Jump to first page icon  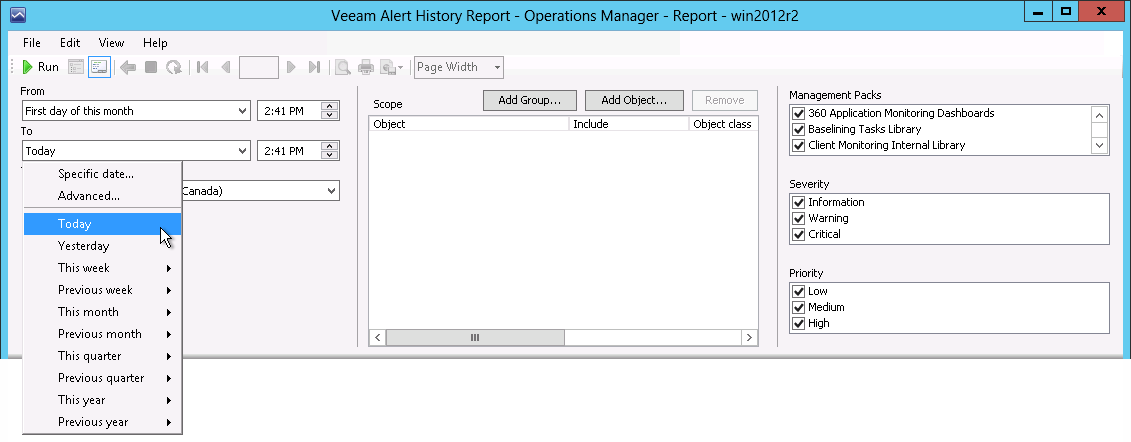click(203, 67)
